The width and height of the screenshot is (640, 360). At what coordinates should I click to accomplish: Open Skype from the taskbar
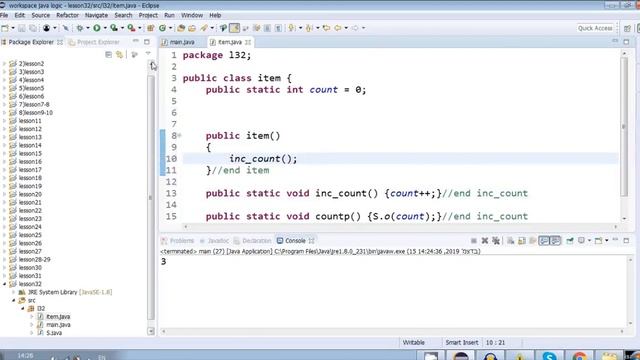coord(549,356)
